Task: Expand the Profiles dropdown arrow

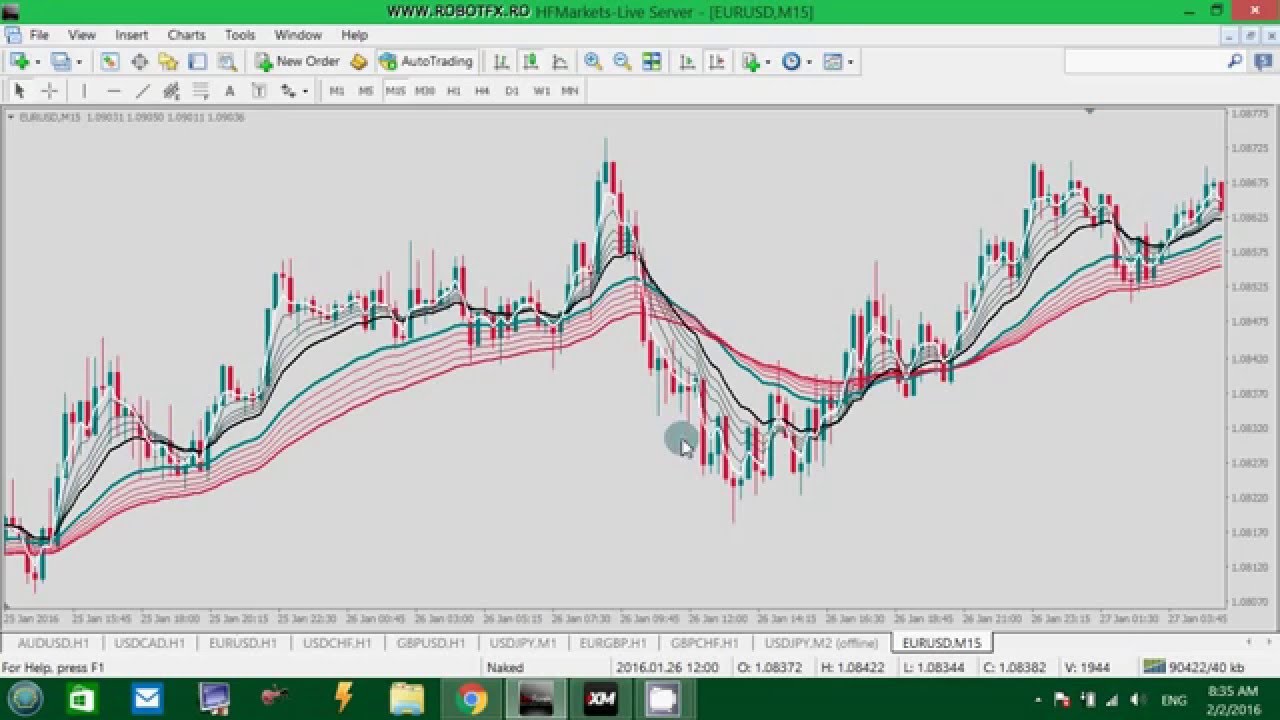Action: pos(80,62)
